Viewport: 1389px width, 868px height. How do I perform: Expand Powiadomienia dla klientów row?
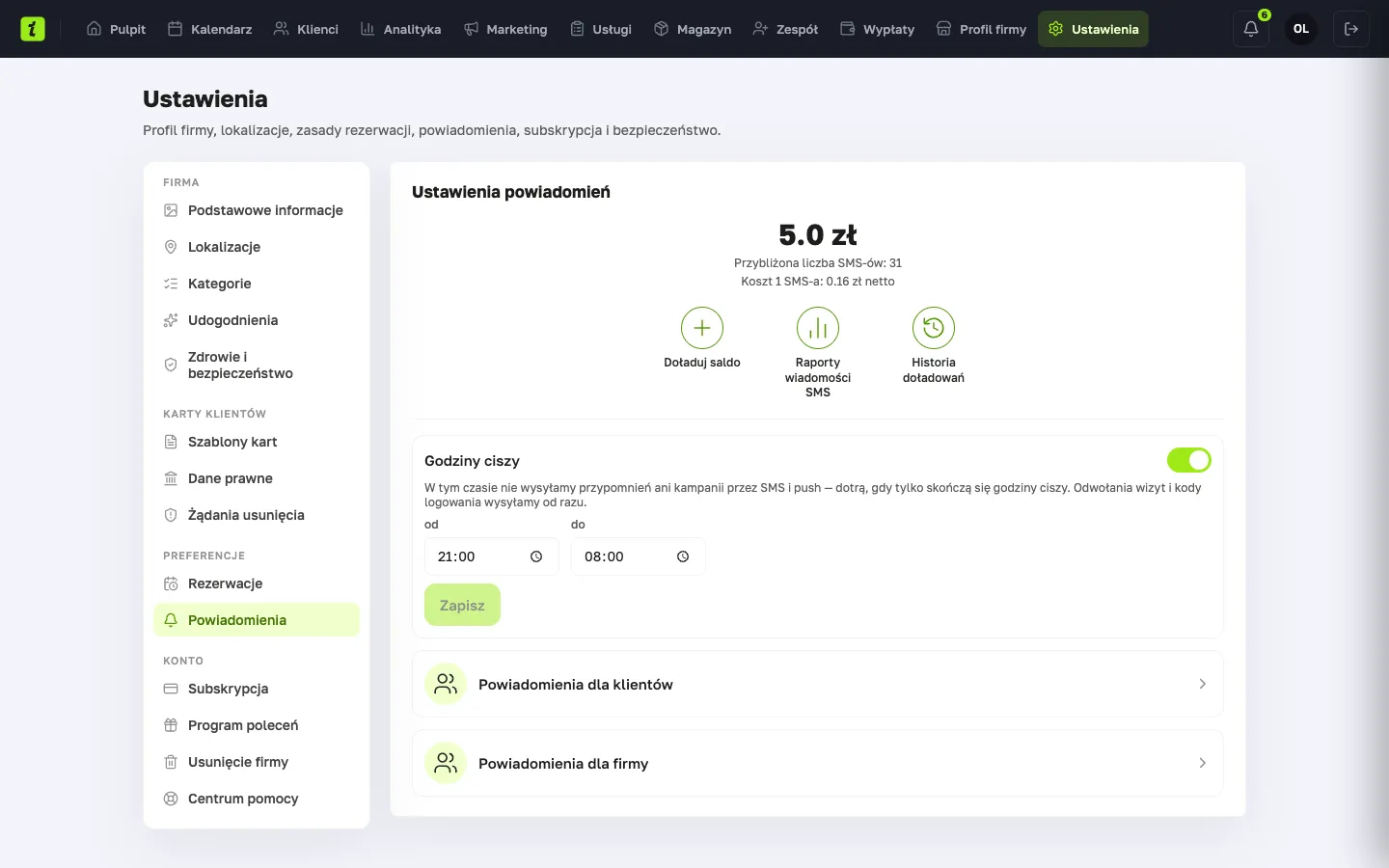818,684
